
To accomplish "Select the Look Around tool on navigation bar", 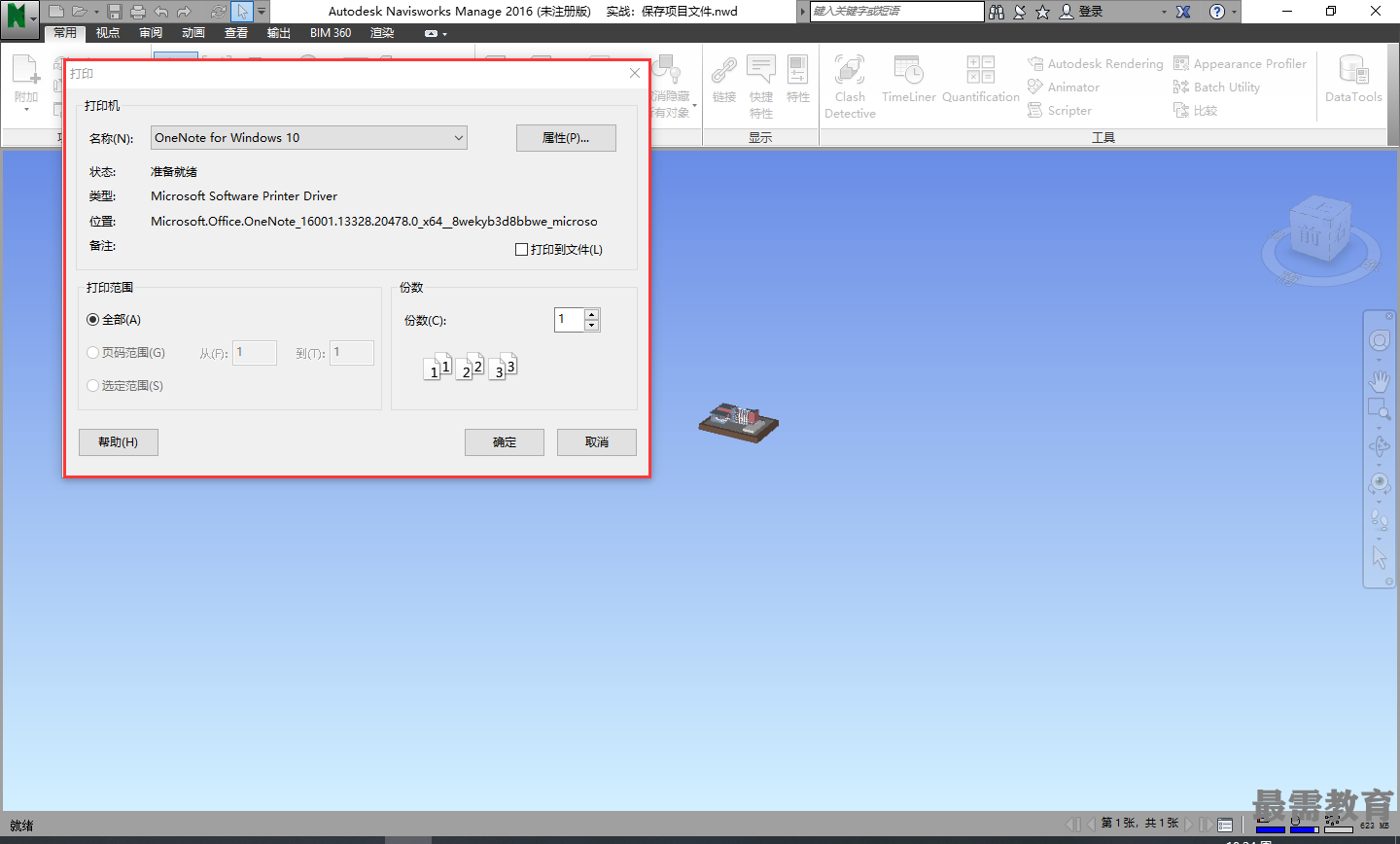I will pos(1380,483).
